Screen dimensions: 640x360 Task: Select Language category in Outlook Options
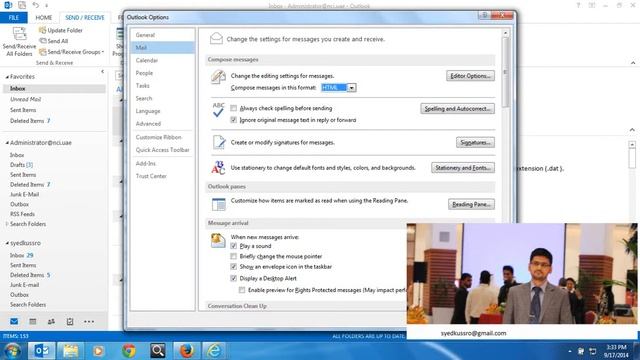(x=162, y=111)
